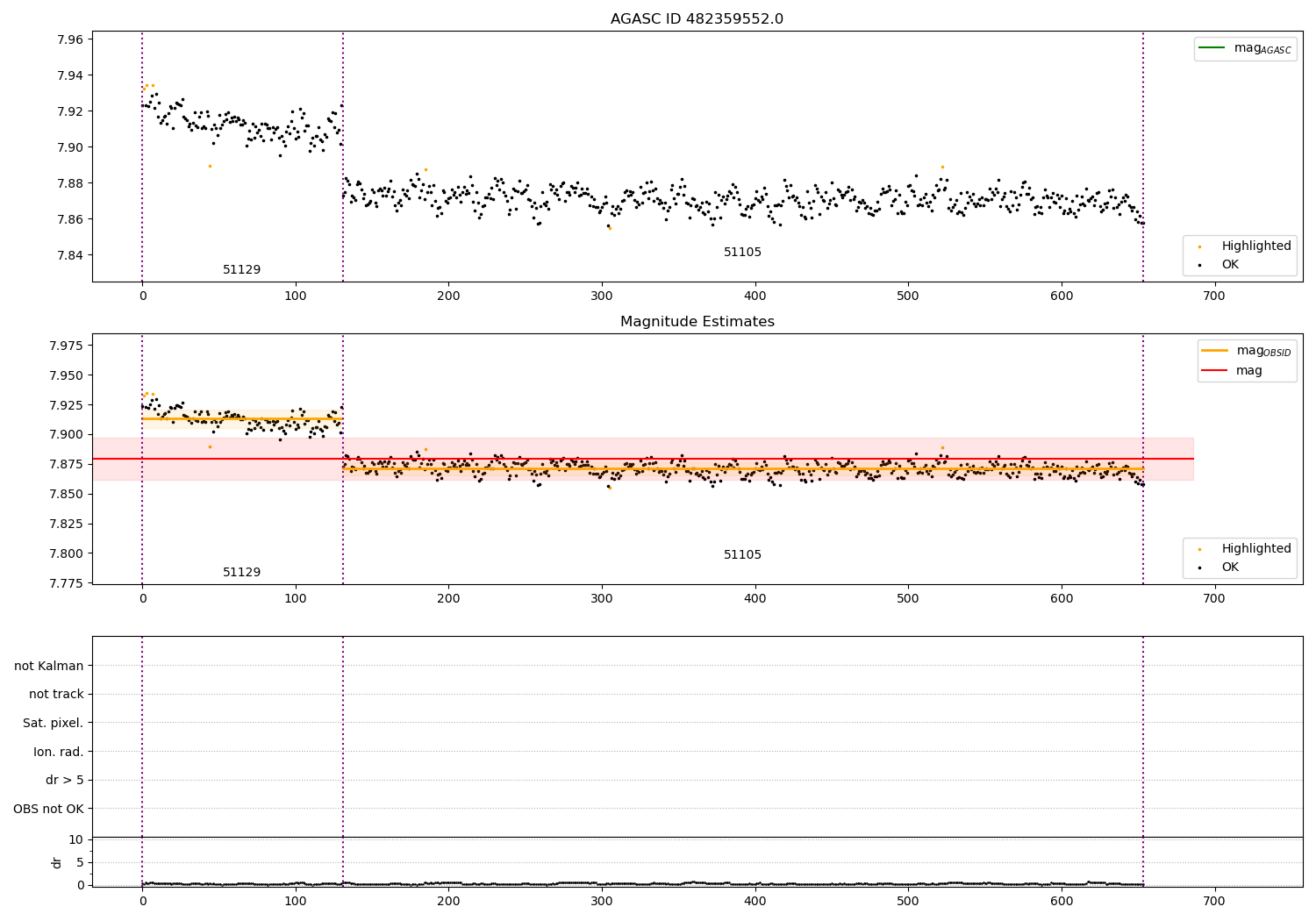Click obsid label 51129 in the AGASC ID plot

pos(241,270)
